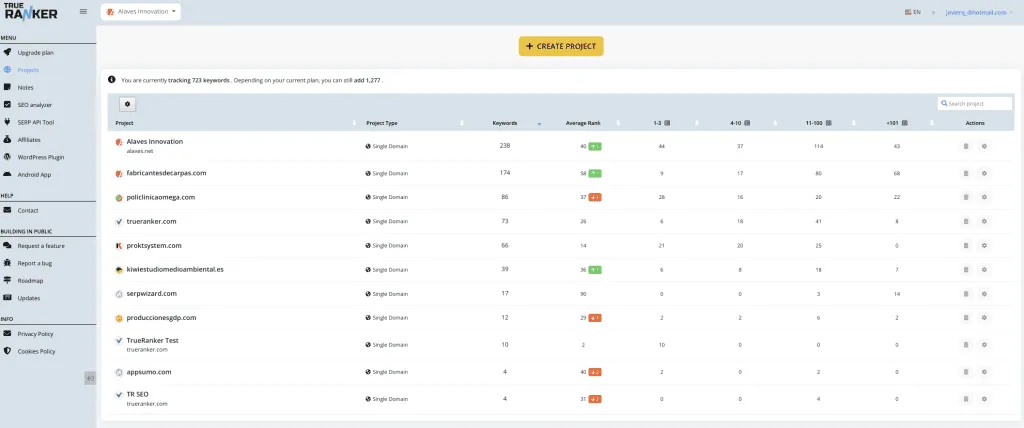This screenshot has height=428, width=1024.
Task: Delete the appsumo.com project
Action: (x=966, y=372)
